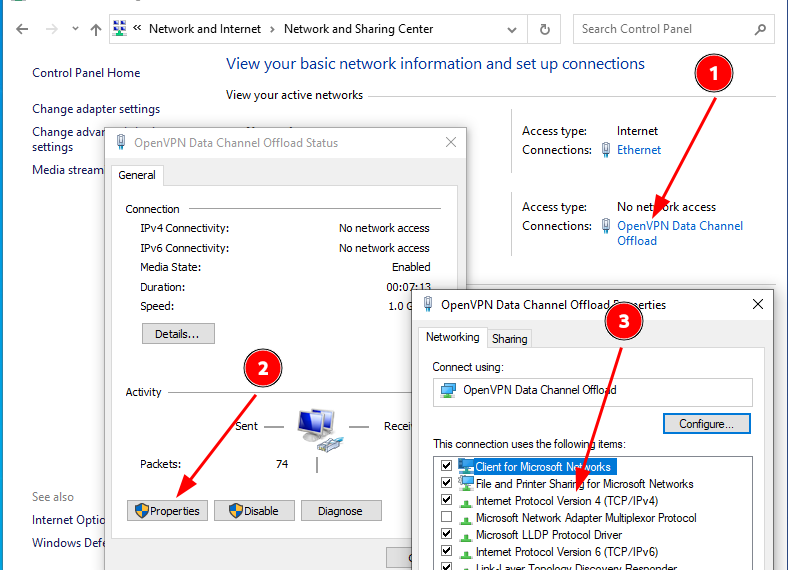Click Client for Microsoft Networks icon
The width and height of the screenshot is (788, 570).
466,466
